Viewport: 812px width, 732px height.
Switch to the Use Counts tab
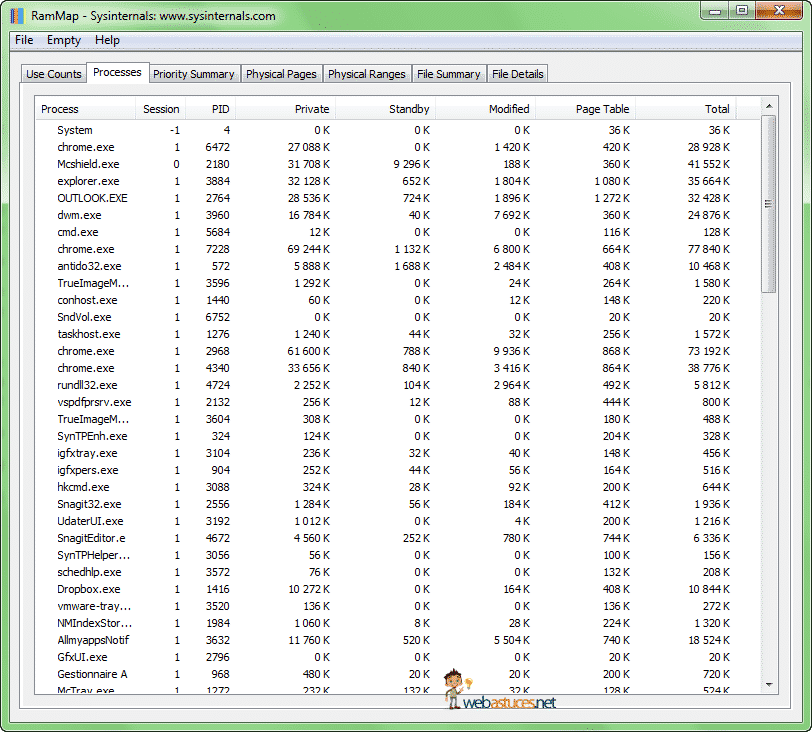pyautogui.click(x=54, y=74)
